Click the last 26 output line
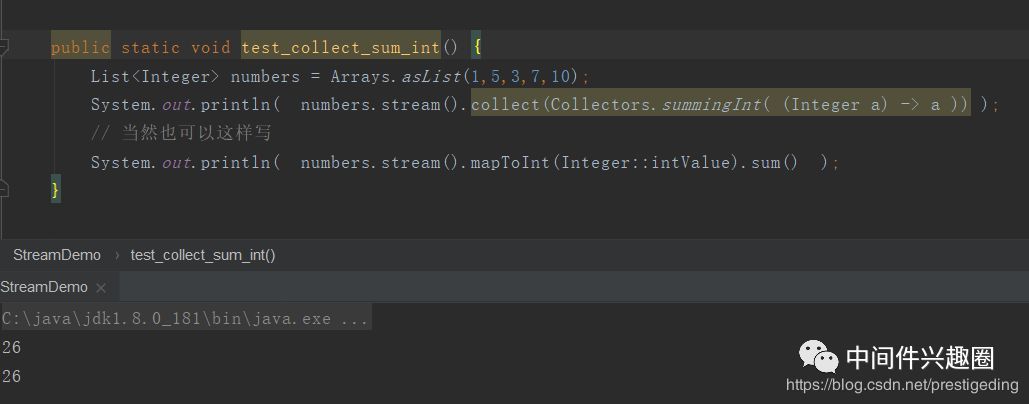Viewport: 1029px width, 404px height. (11, 376)
